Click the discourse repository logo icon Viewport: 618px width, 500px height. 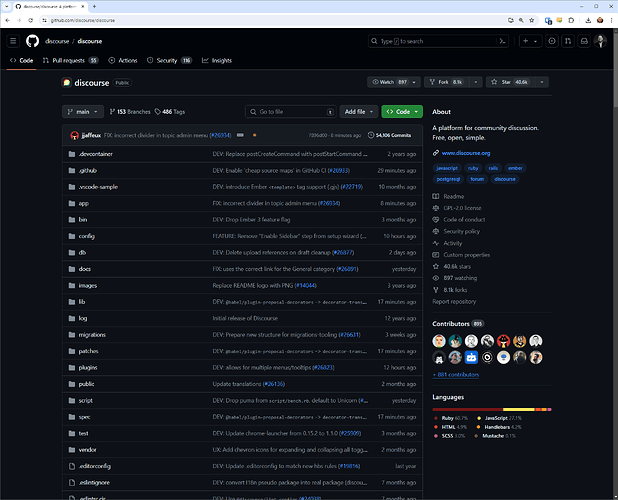click(x=67, y=83)
